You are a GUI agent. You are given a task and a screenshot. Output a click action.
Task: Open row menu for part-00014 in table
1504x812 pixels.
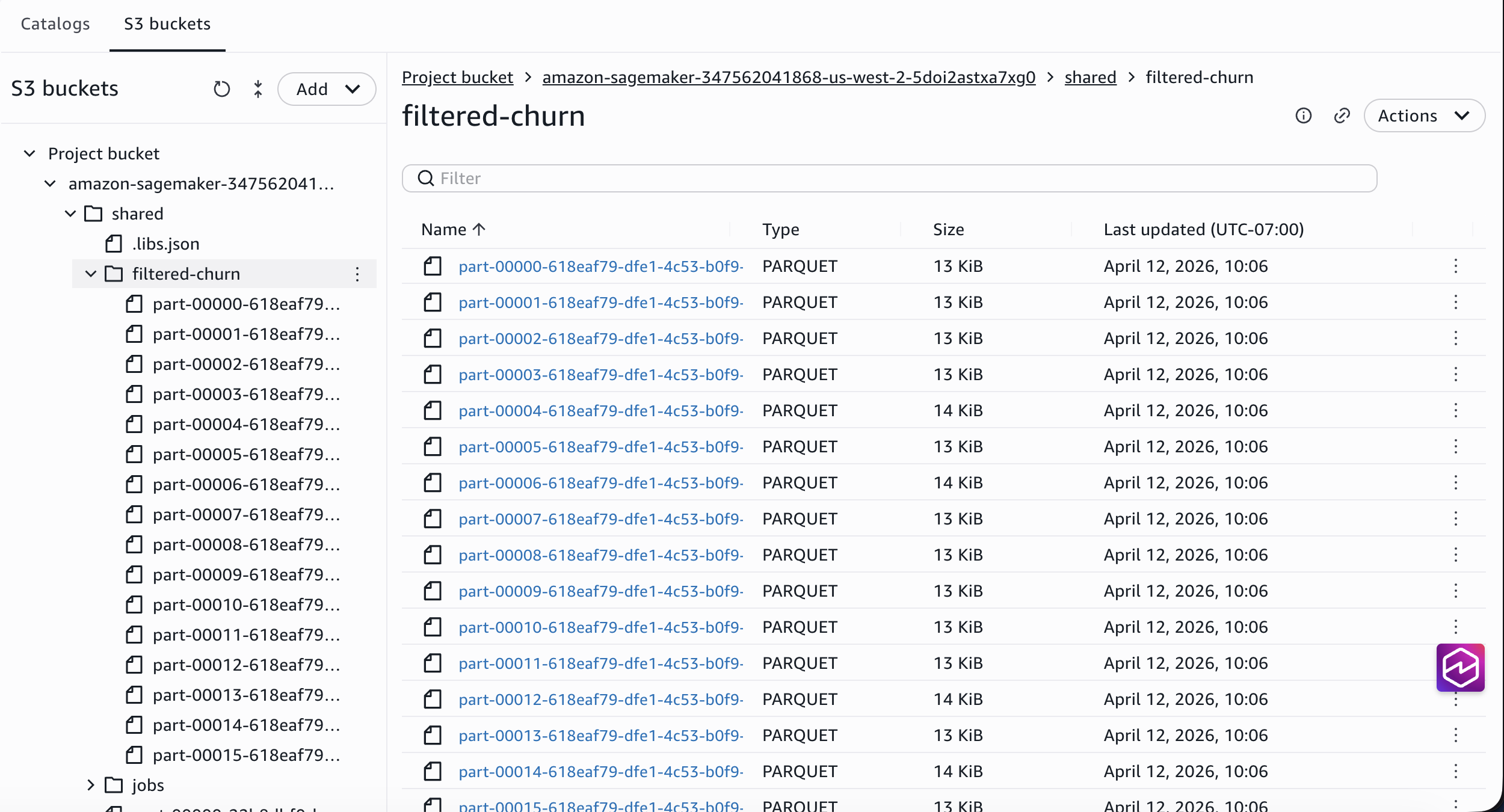[1456, 771]
